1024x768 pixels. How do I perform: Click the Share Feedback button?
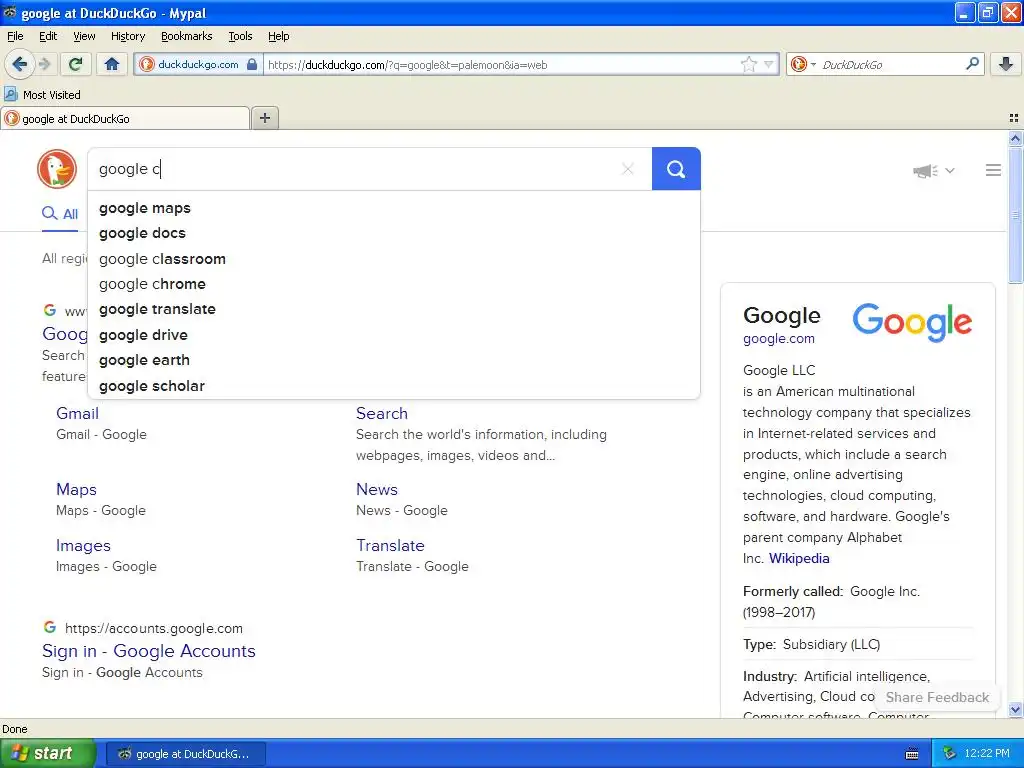[937, 697]
